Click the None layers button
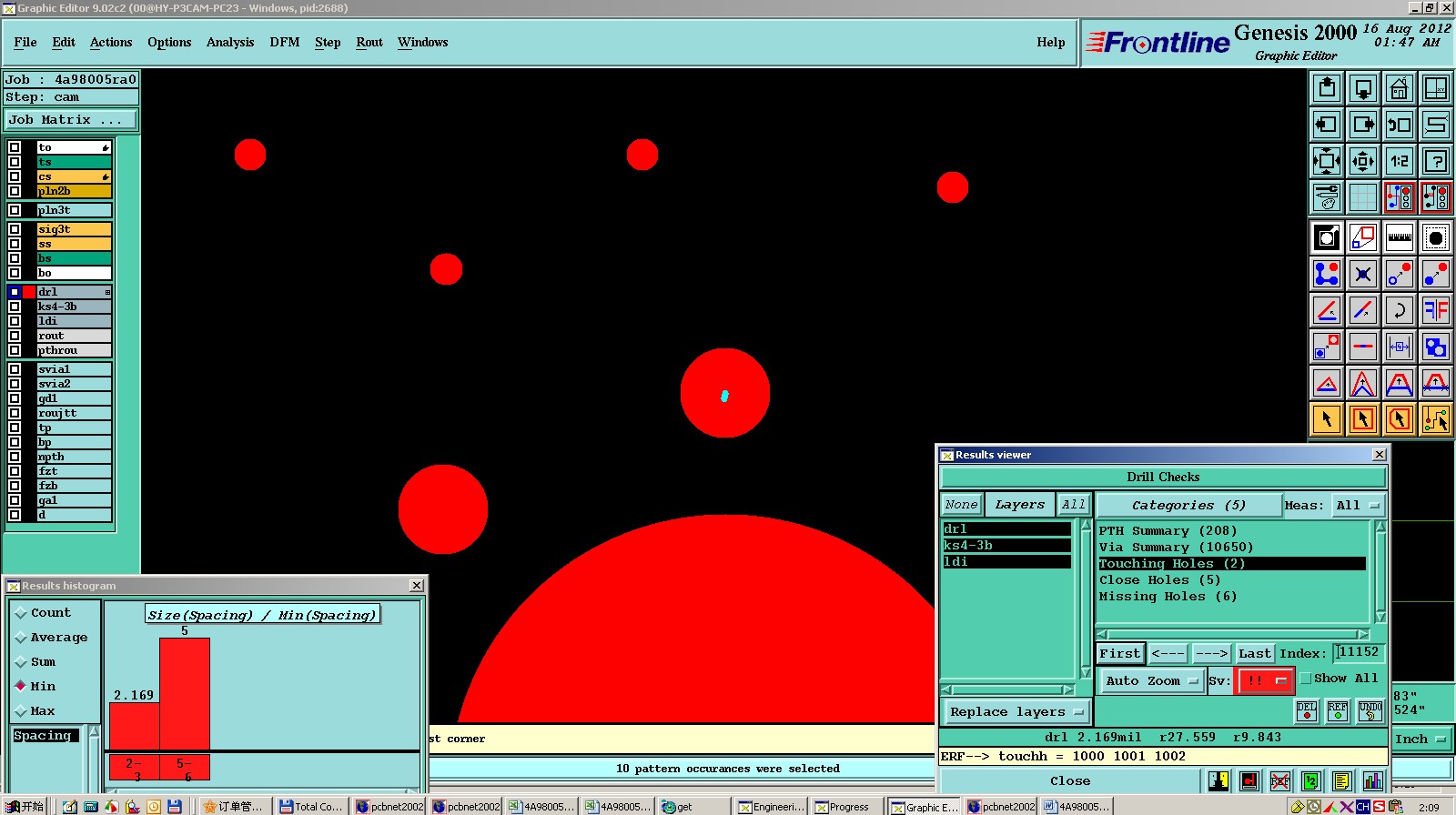 click(x=961, y=505)
